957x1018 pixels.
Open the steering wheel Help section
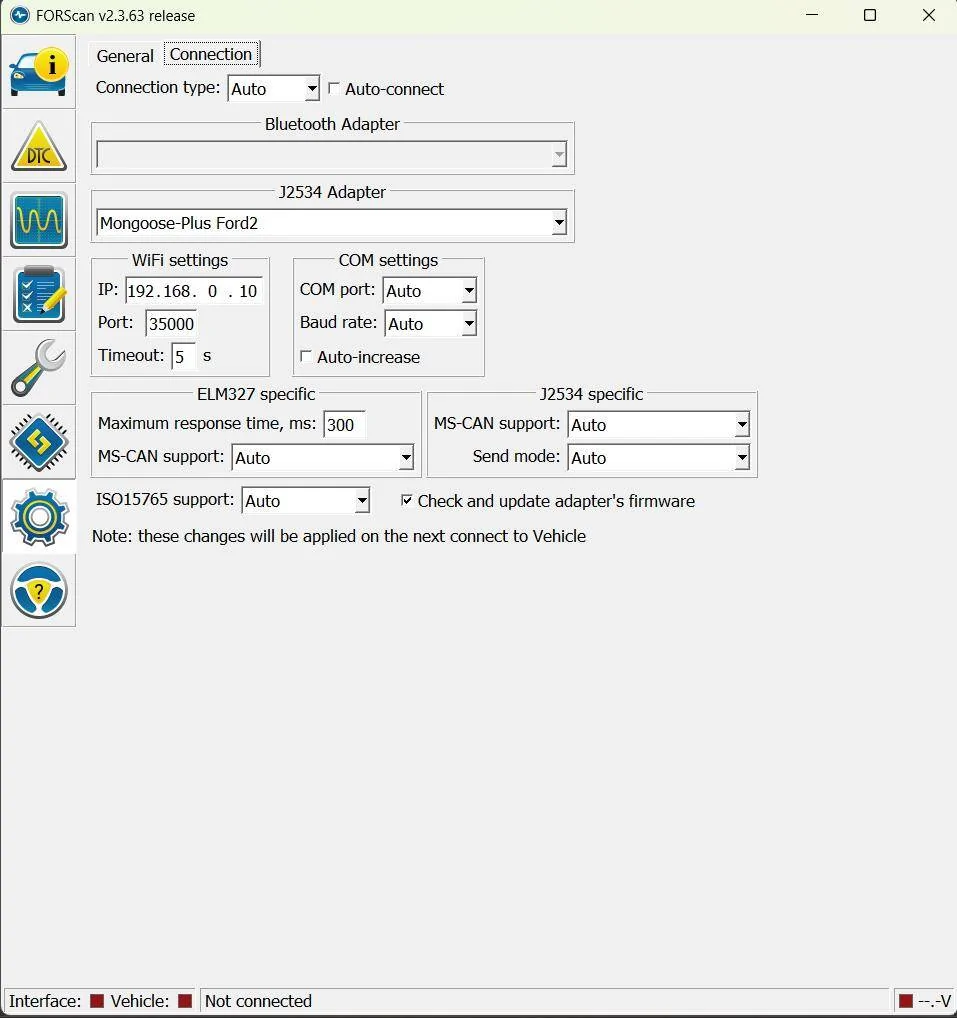[x=39, y=590]
